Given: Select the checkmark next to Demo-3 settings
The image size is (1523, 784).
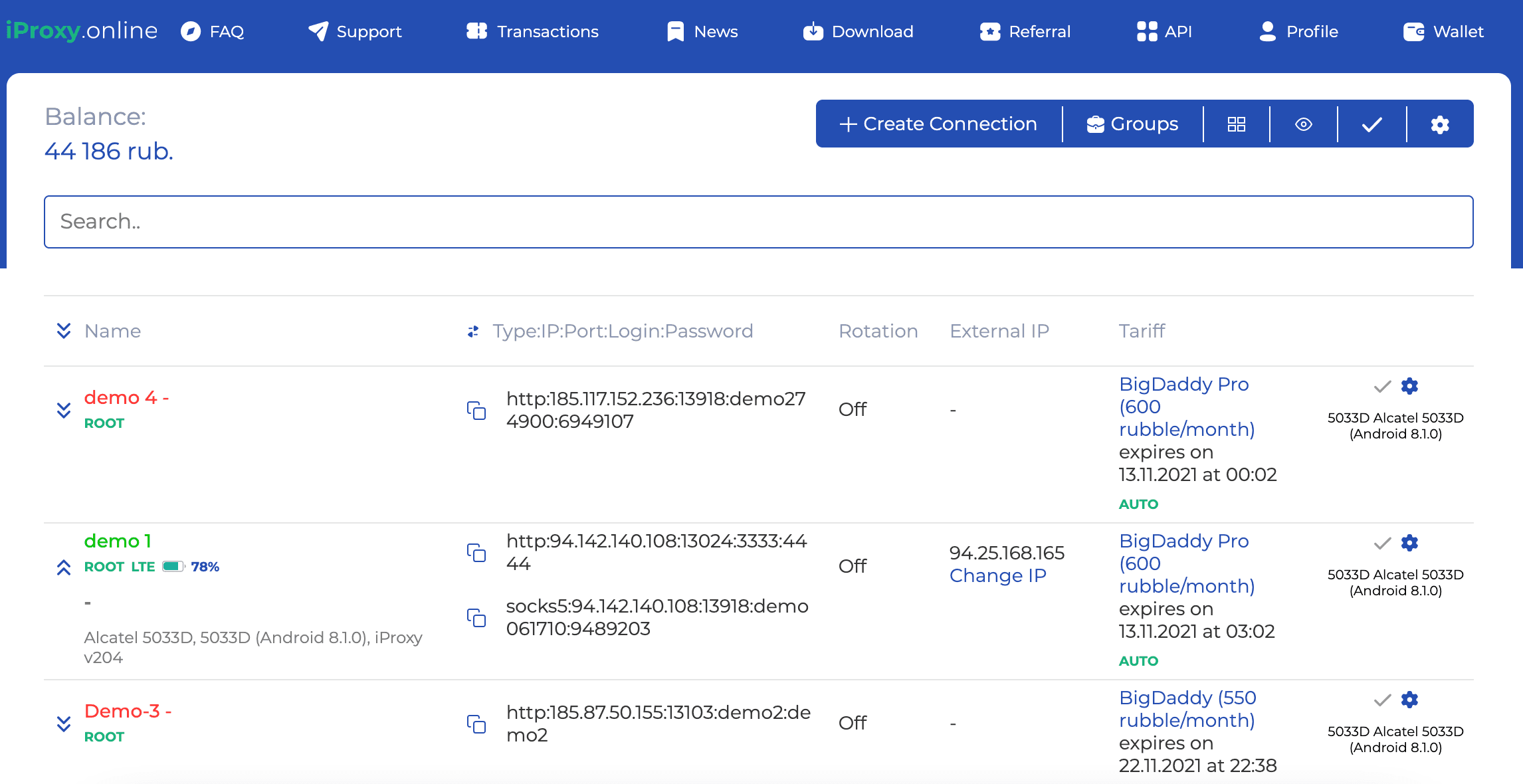Looking at the screenshot, I should click(x=1380, y=700).
